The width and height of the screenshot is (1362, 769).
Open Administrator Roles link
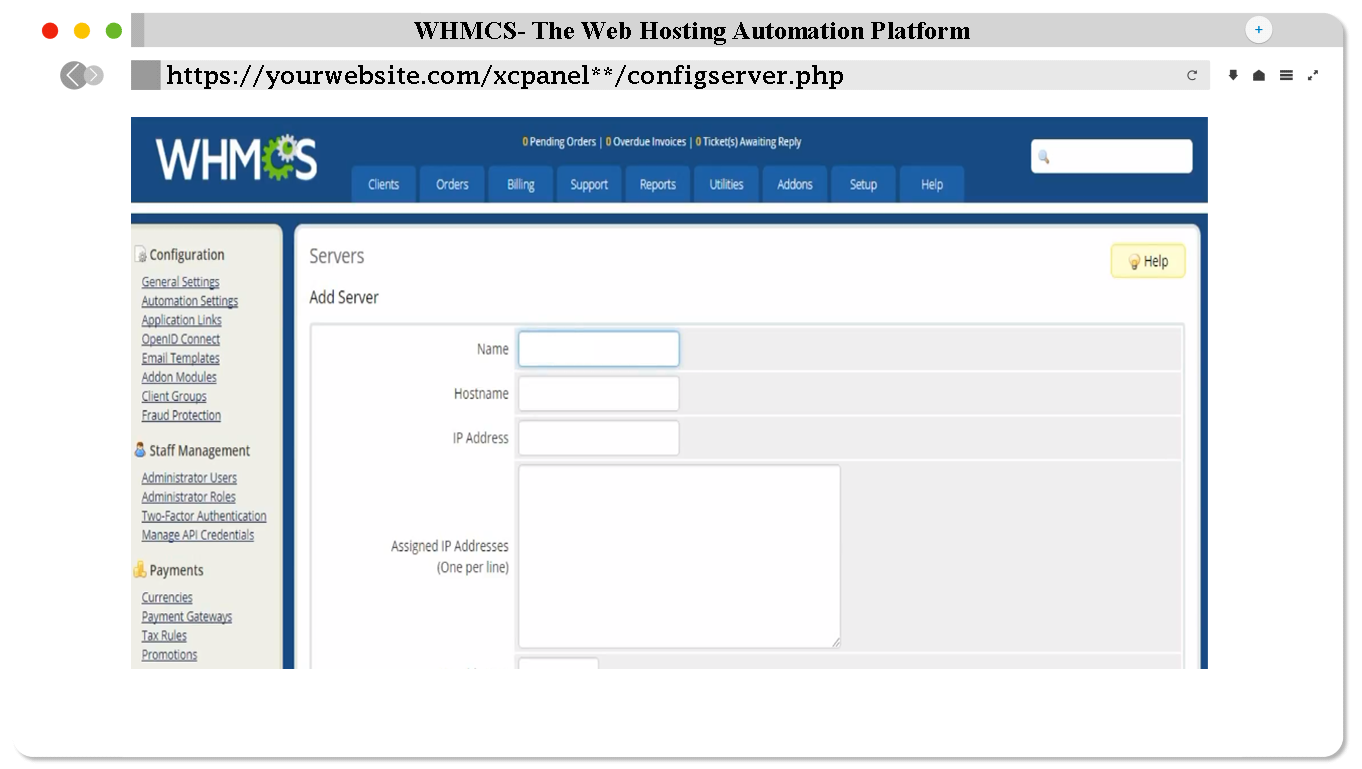tap(188, 497)
